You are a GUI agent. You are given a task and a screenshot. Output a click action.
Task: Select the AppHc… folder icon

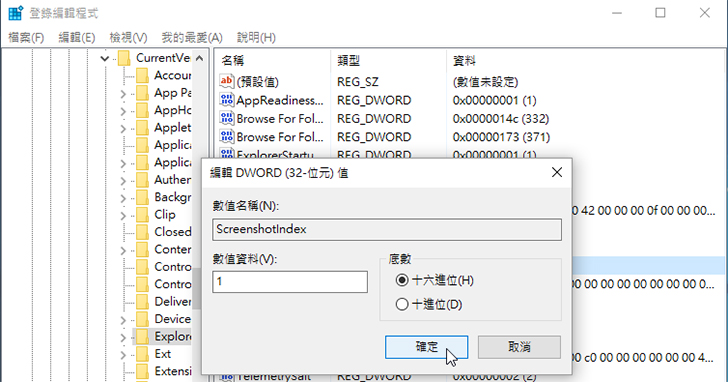[143, 110]
